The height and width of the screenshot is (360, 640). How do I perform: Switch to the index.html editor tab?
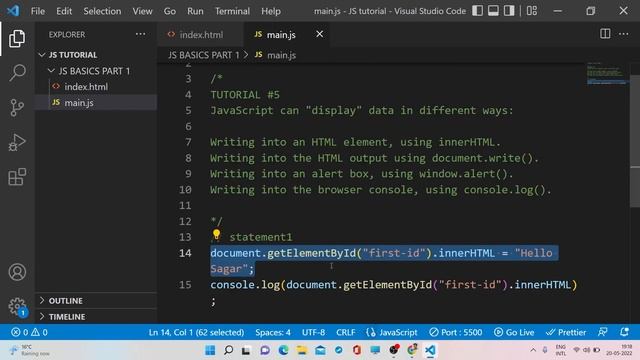[200, 35]
